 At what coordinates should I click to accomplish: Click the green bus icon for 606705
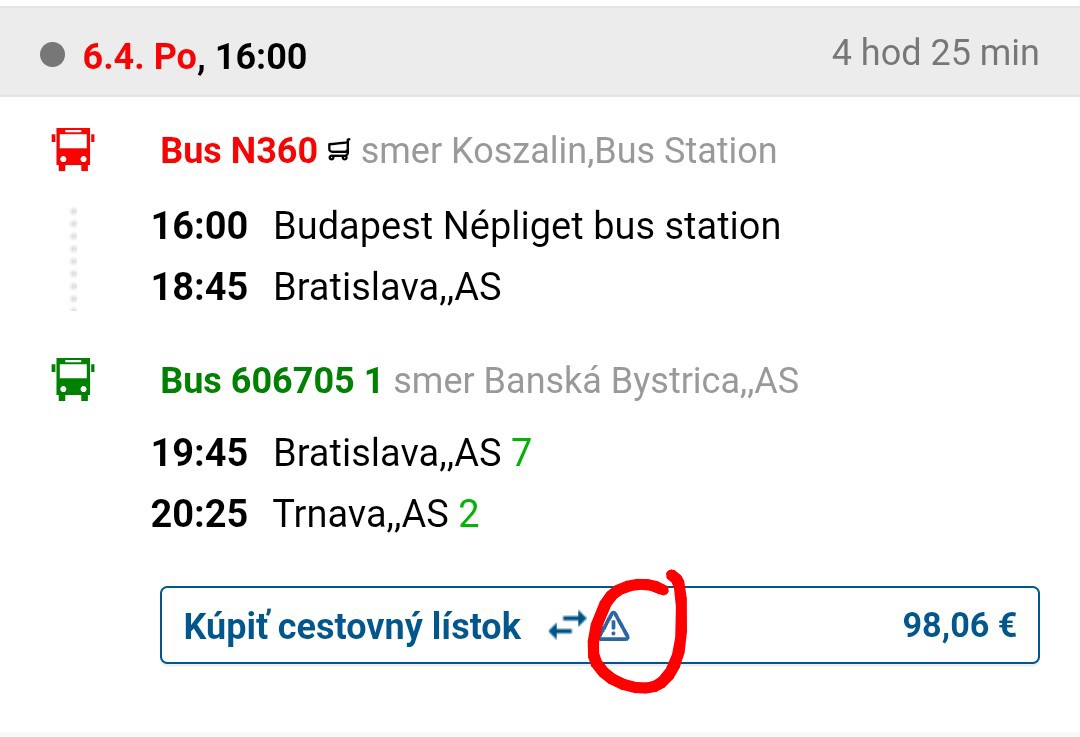click(x=72, y=380)
